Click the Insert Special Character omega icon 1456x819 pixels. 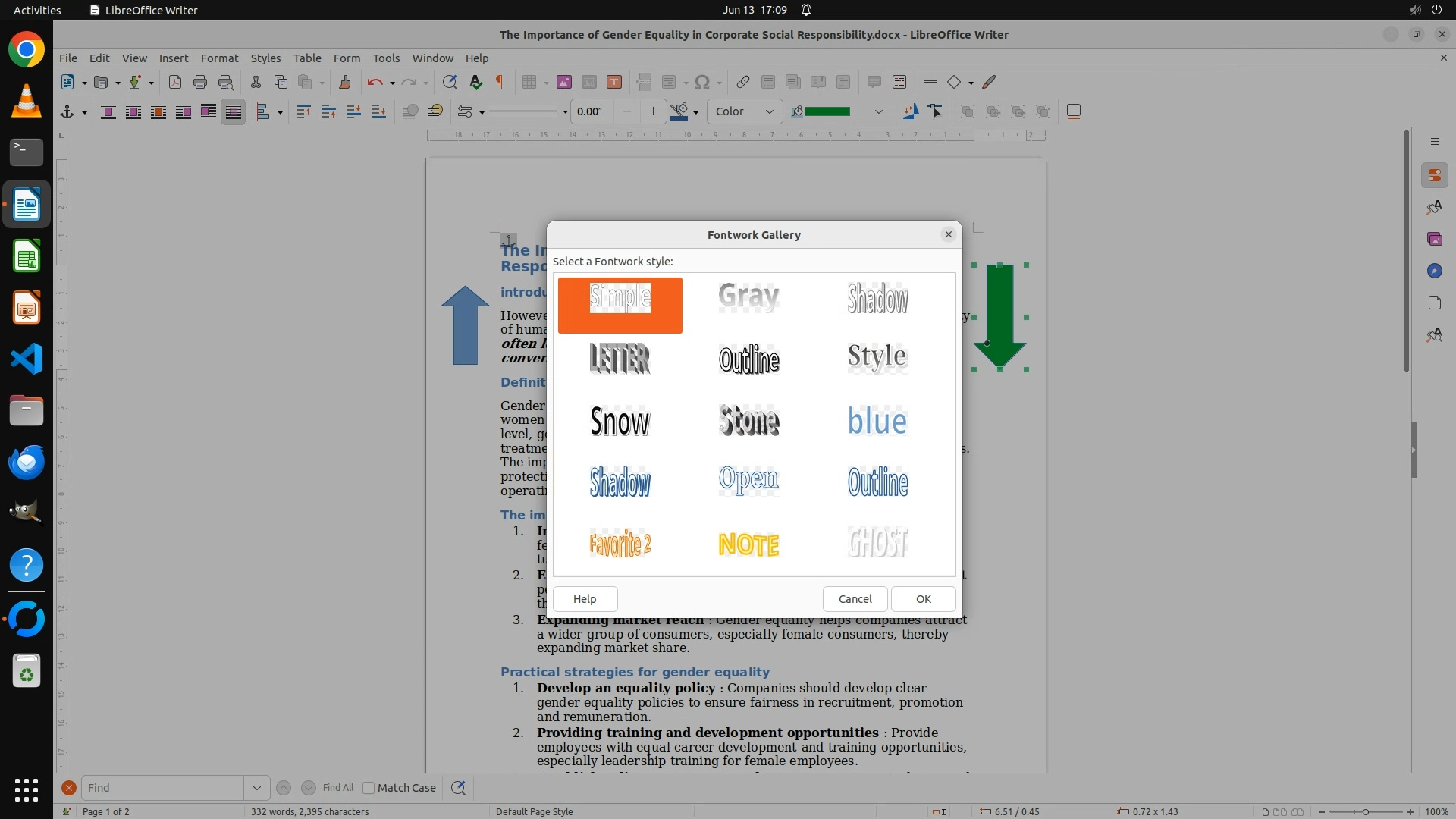702,83
